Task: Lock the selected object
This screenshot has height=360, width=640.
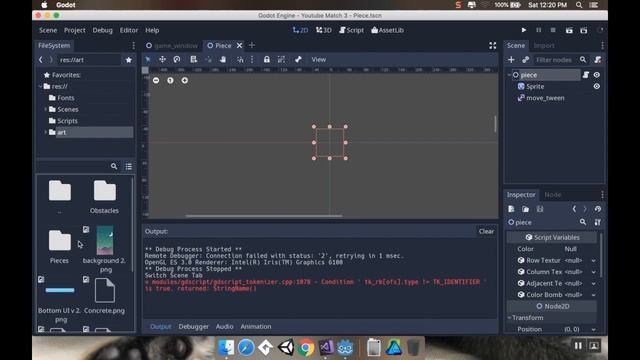Action: click(x=267, y=60)
